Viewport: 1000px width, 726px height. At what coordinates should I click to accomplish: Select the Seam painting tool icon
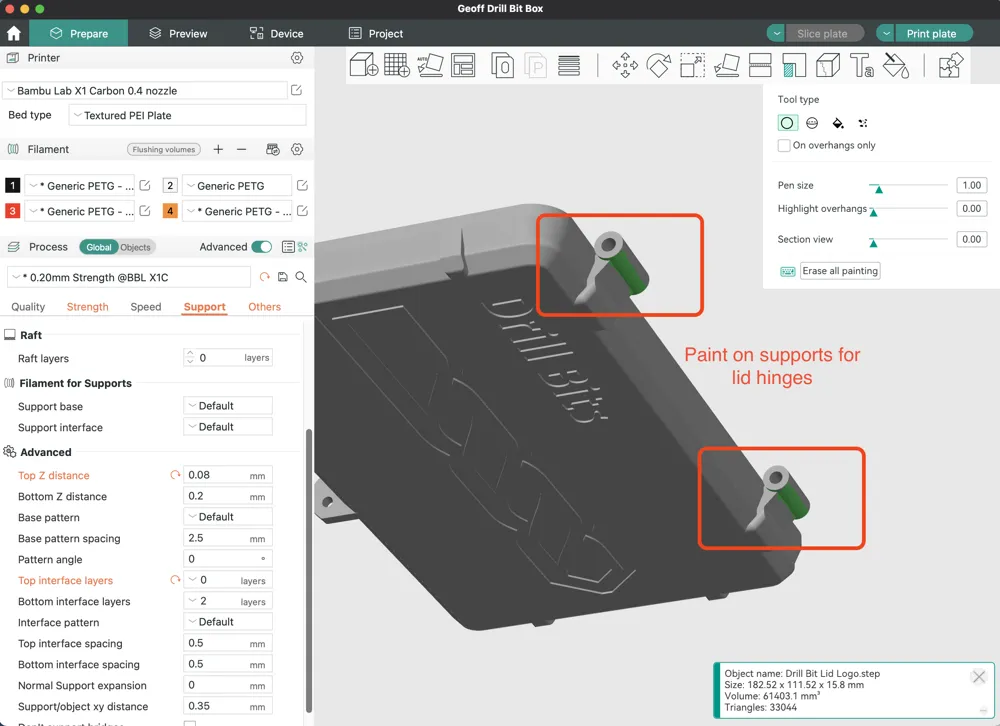tap(828, 65)
